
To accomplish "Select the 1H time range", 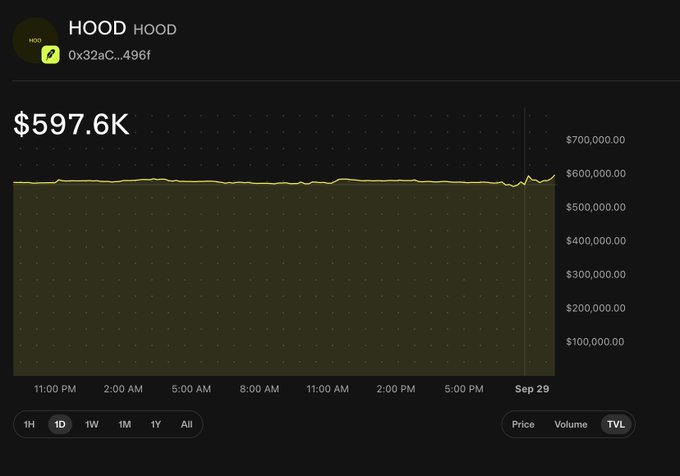I will (29, 424).
